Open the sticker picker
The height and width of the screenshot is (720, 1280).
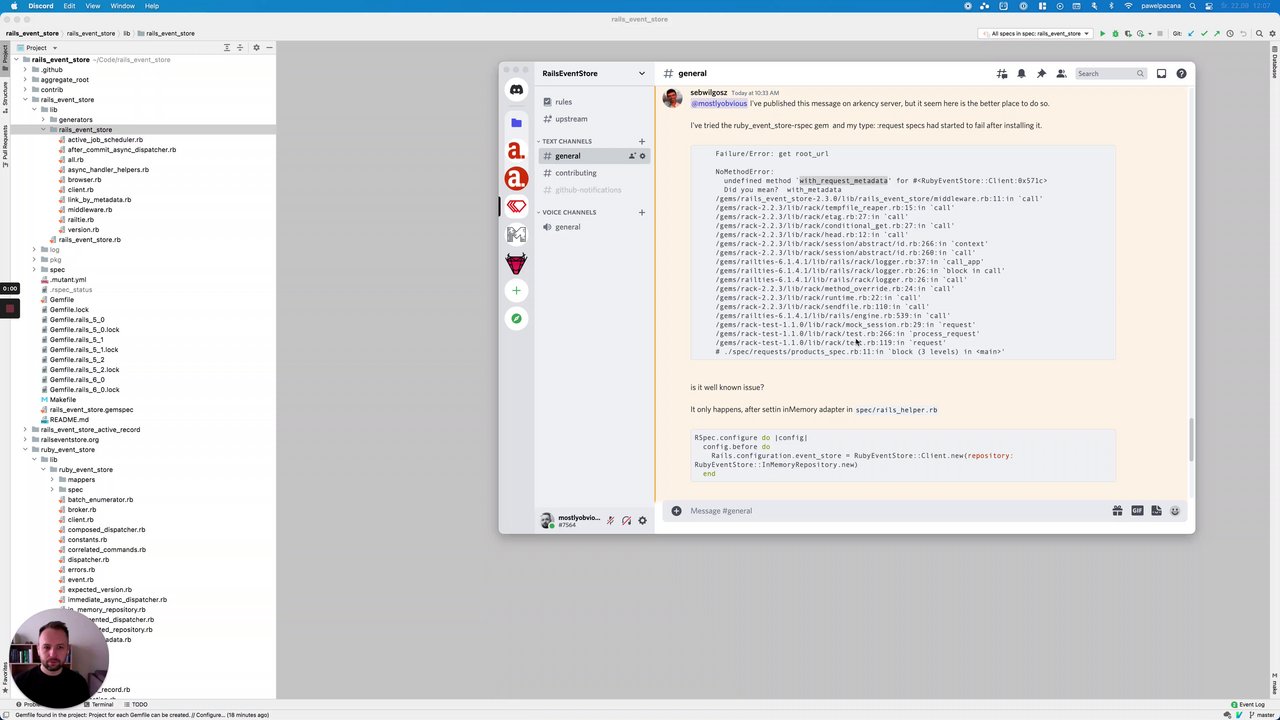pyautogui.click(x=1156, y=511)
